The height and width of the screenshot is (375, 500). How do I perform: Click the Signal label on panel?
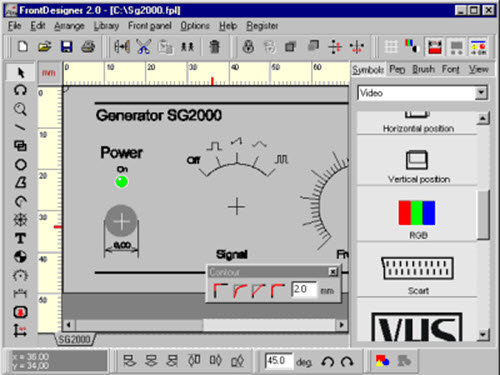tap(232, 254)
